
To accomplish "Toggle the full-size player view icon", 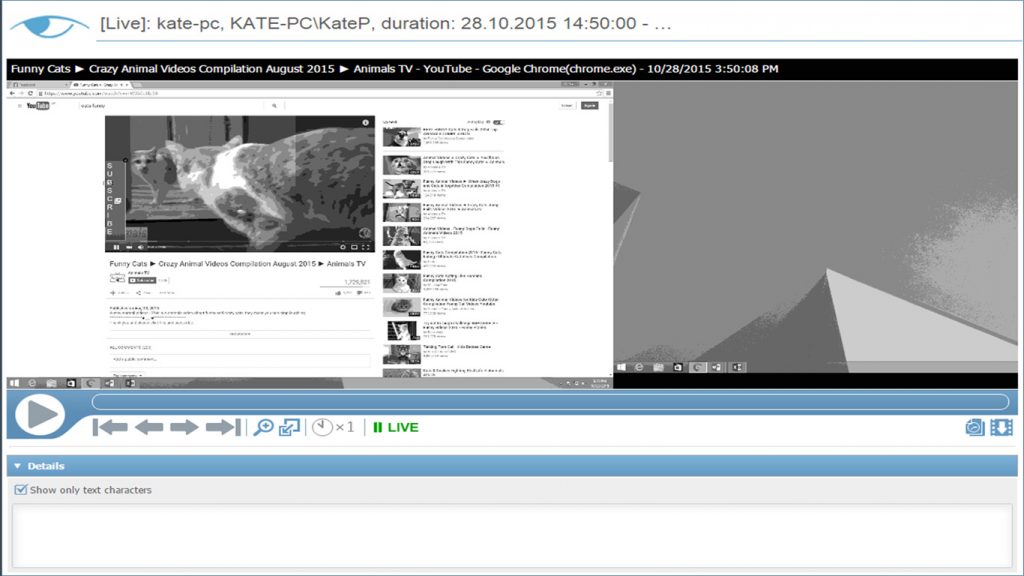I will point(289,427).
